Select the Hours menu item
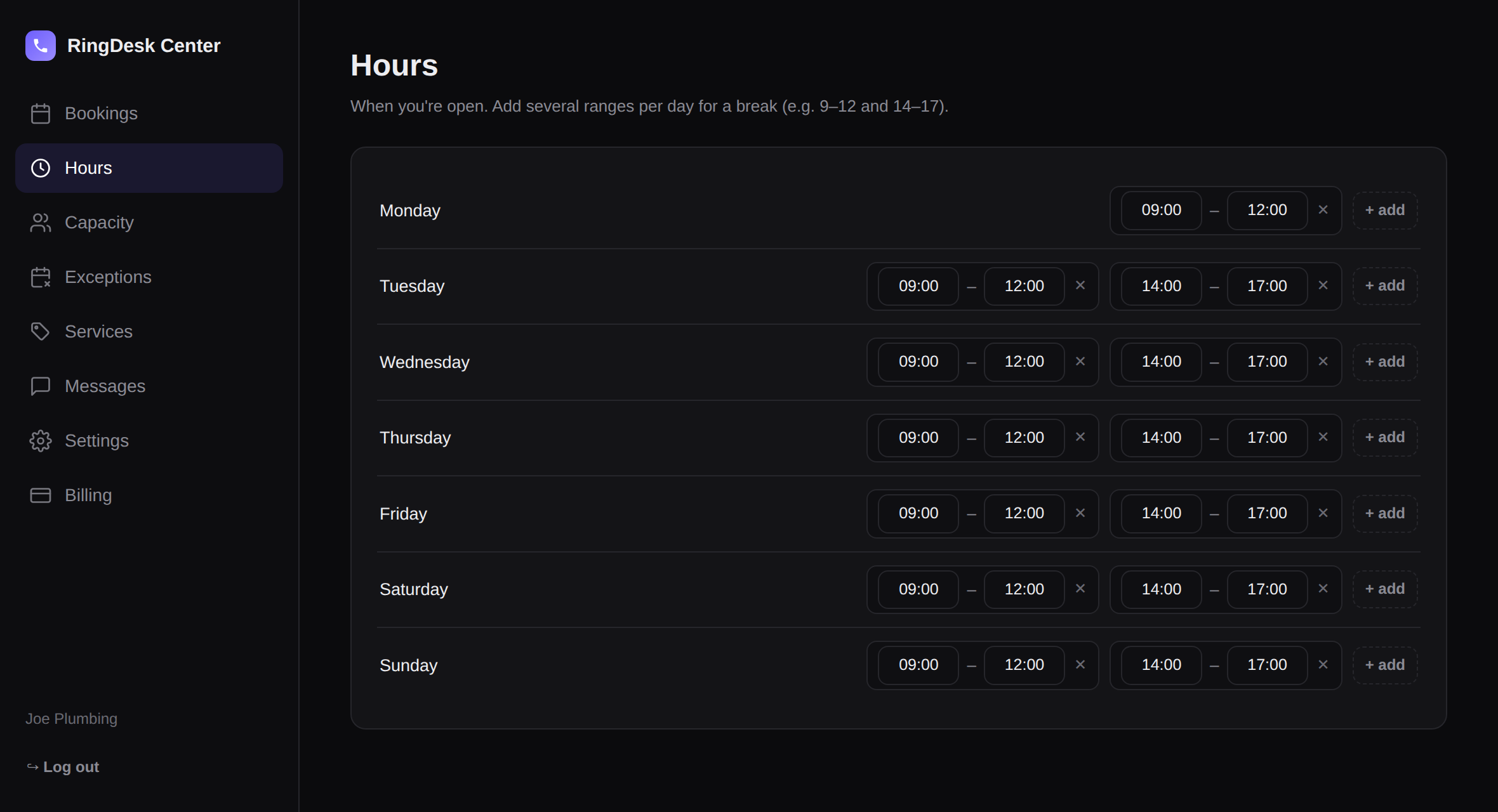The image size is (1498, 812). [x=149, y=168]
